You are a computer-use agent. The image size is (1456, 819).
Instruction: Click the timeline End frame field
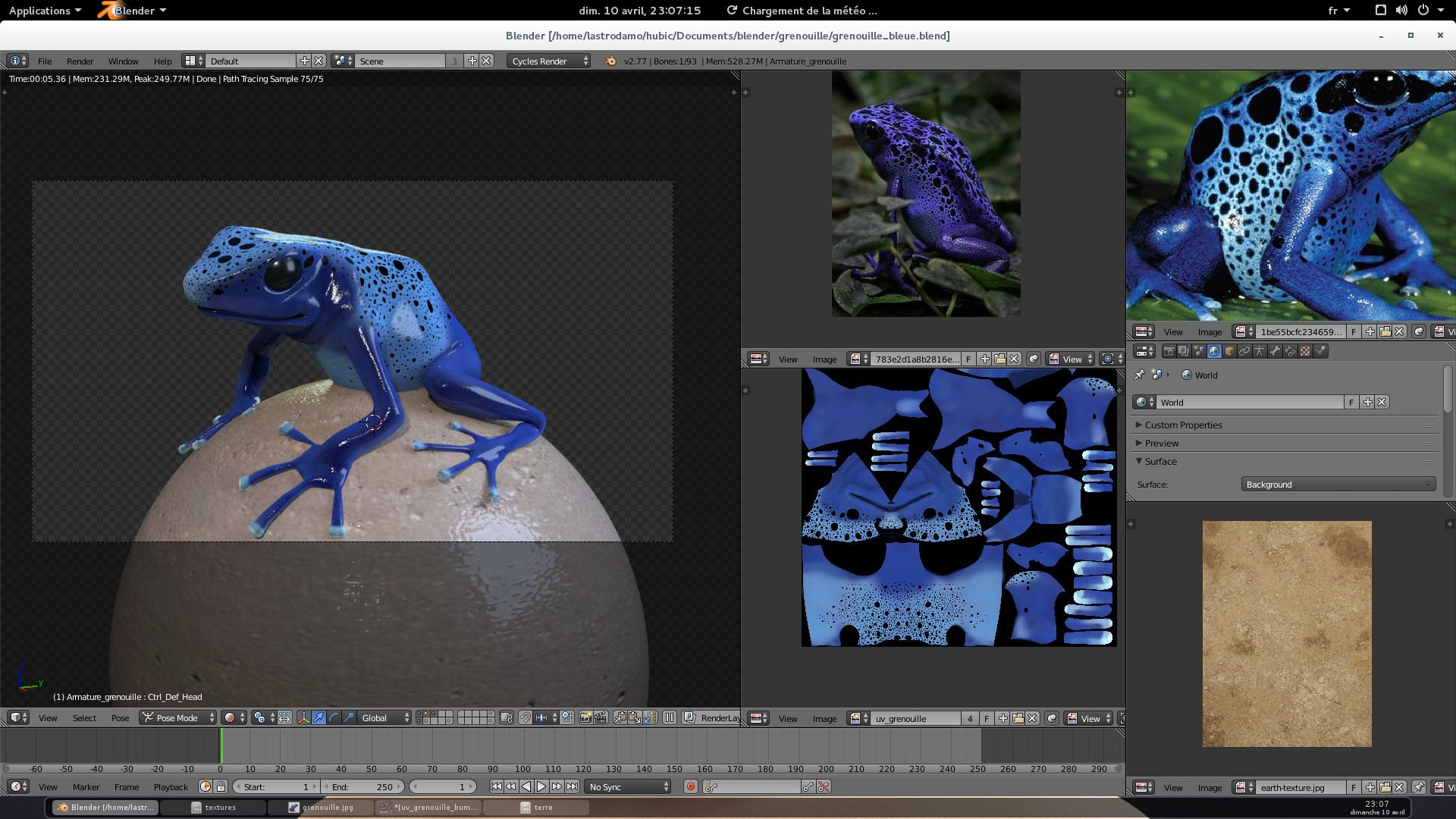click(x=362, y=787)
